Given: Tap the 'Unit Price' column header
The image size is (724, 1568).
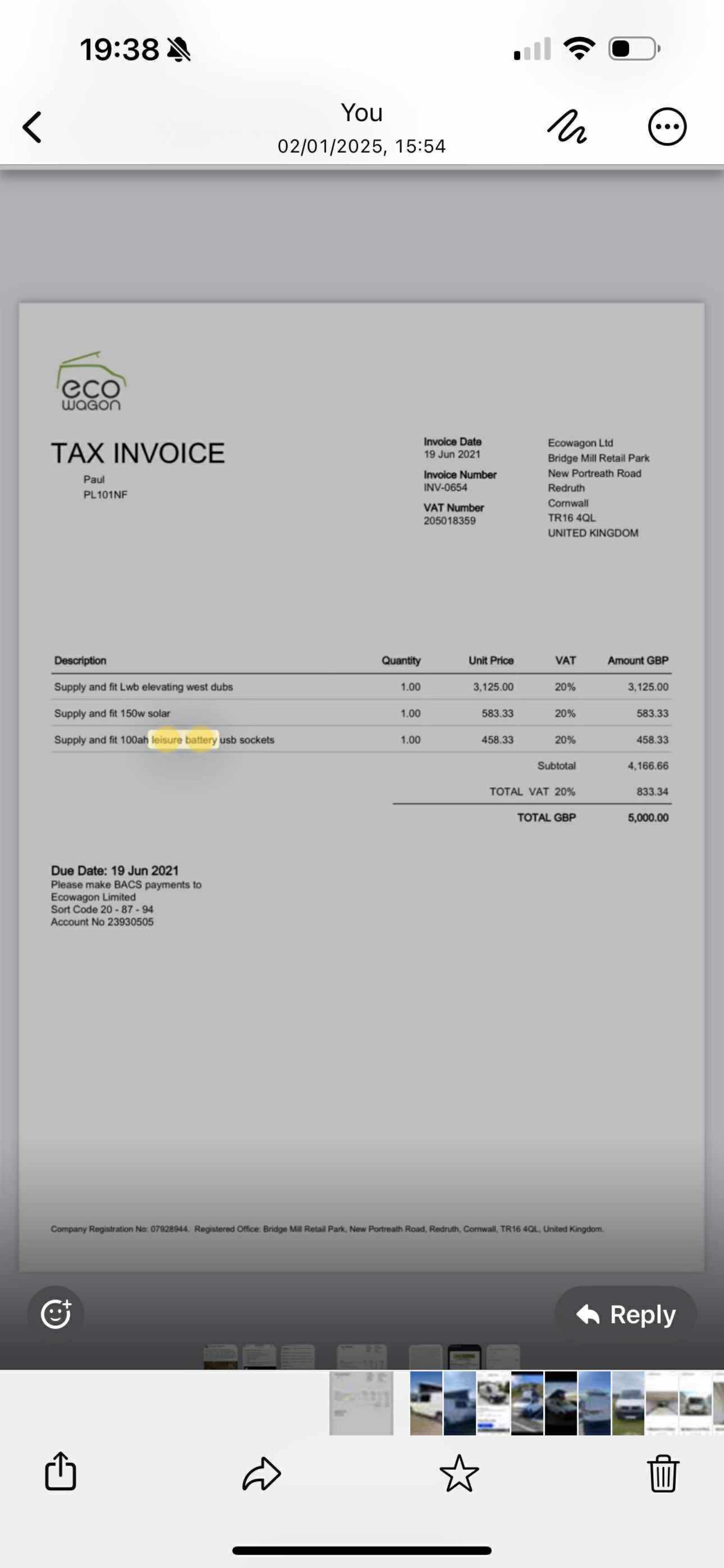Looking at the screenshot, I should pos(491,660).
